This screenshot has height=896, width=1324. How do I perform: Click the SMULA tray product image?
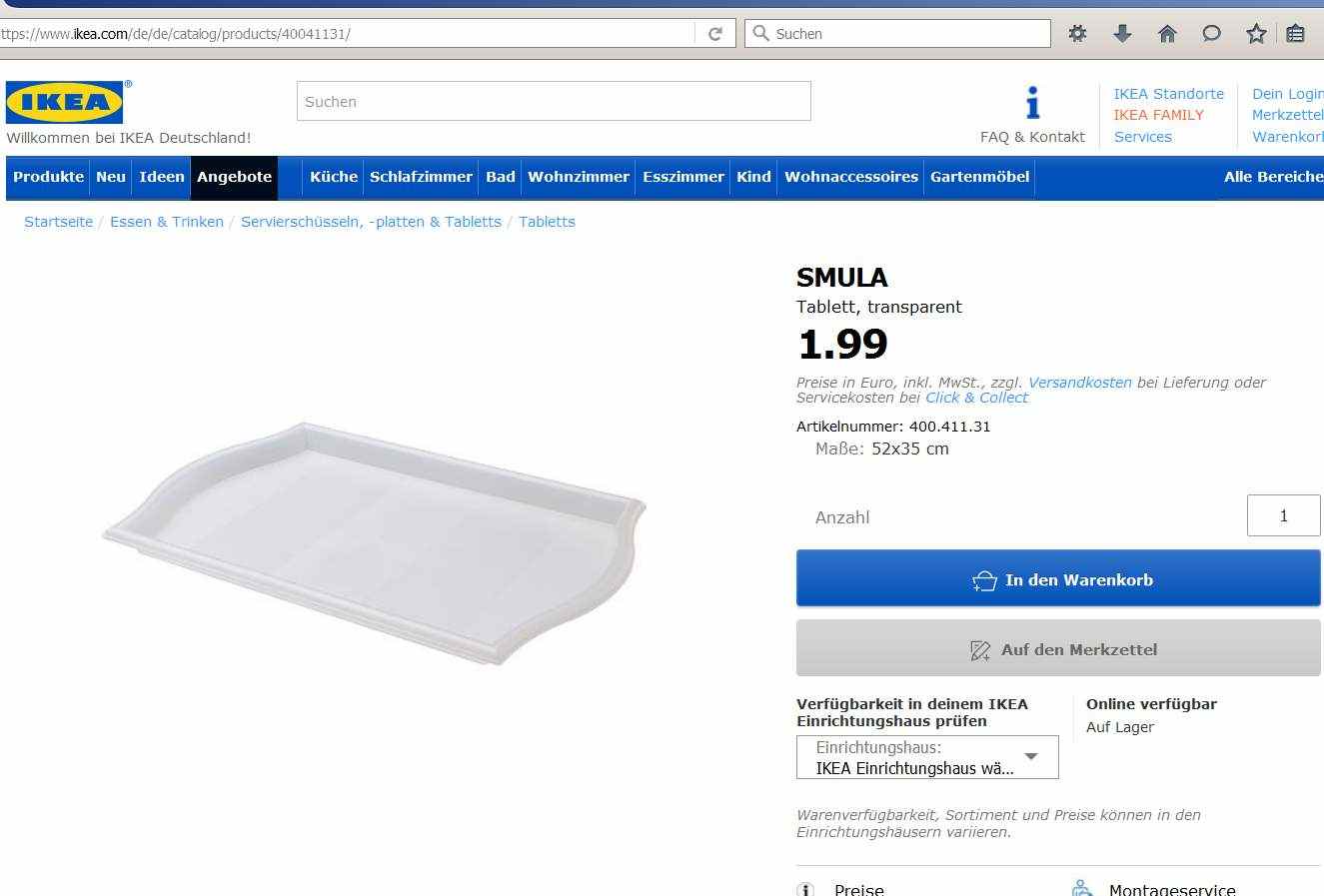click(375, 541)
